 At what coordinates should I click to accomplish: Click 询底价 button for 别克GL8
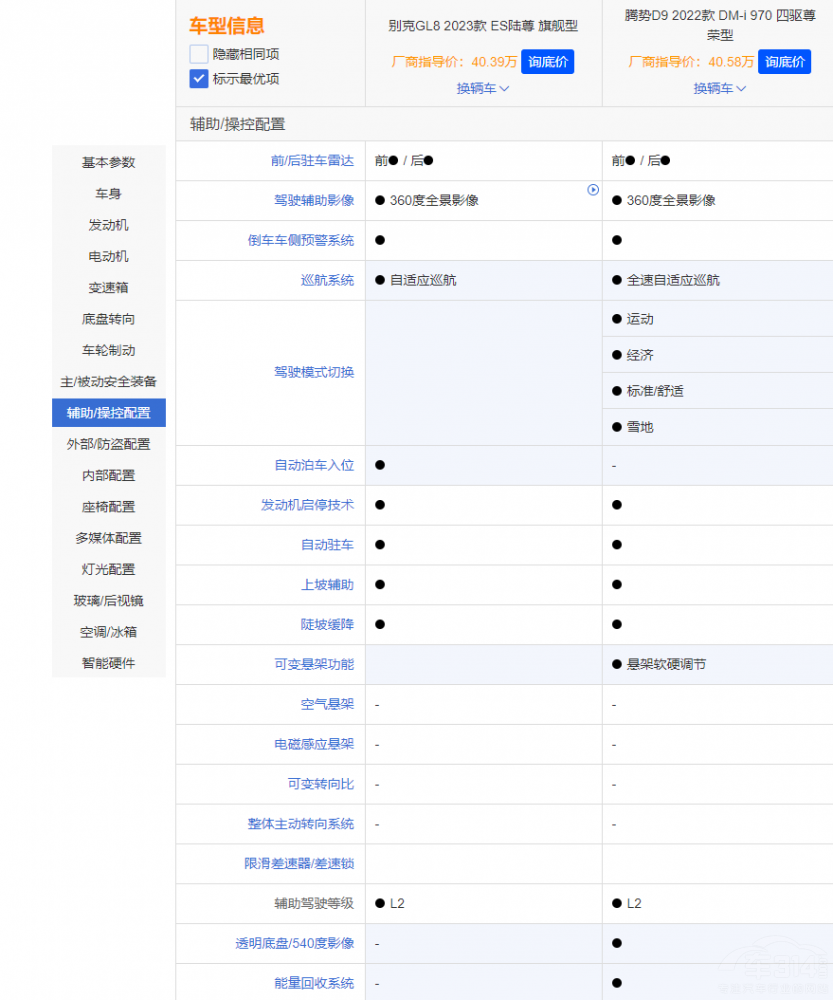point(548,62)
